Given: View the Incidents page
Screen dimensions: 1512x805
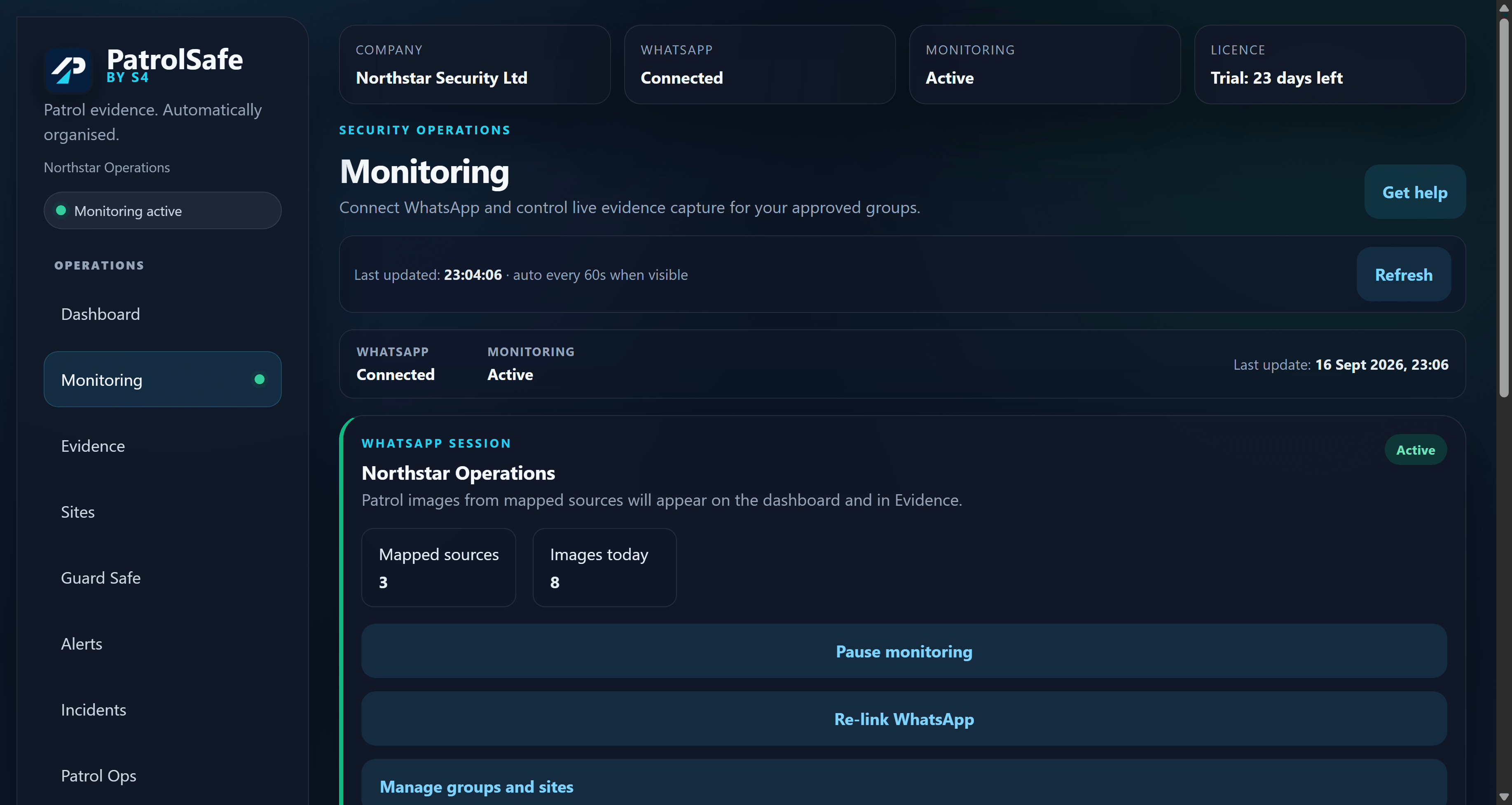Looking at the screenshot, I should pyautogui.click(x=163, y=709).
